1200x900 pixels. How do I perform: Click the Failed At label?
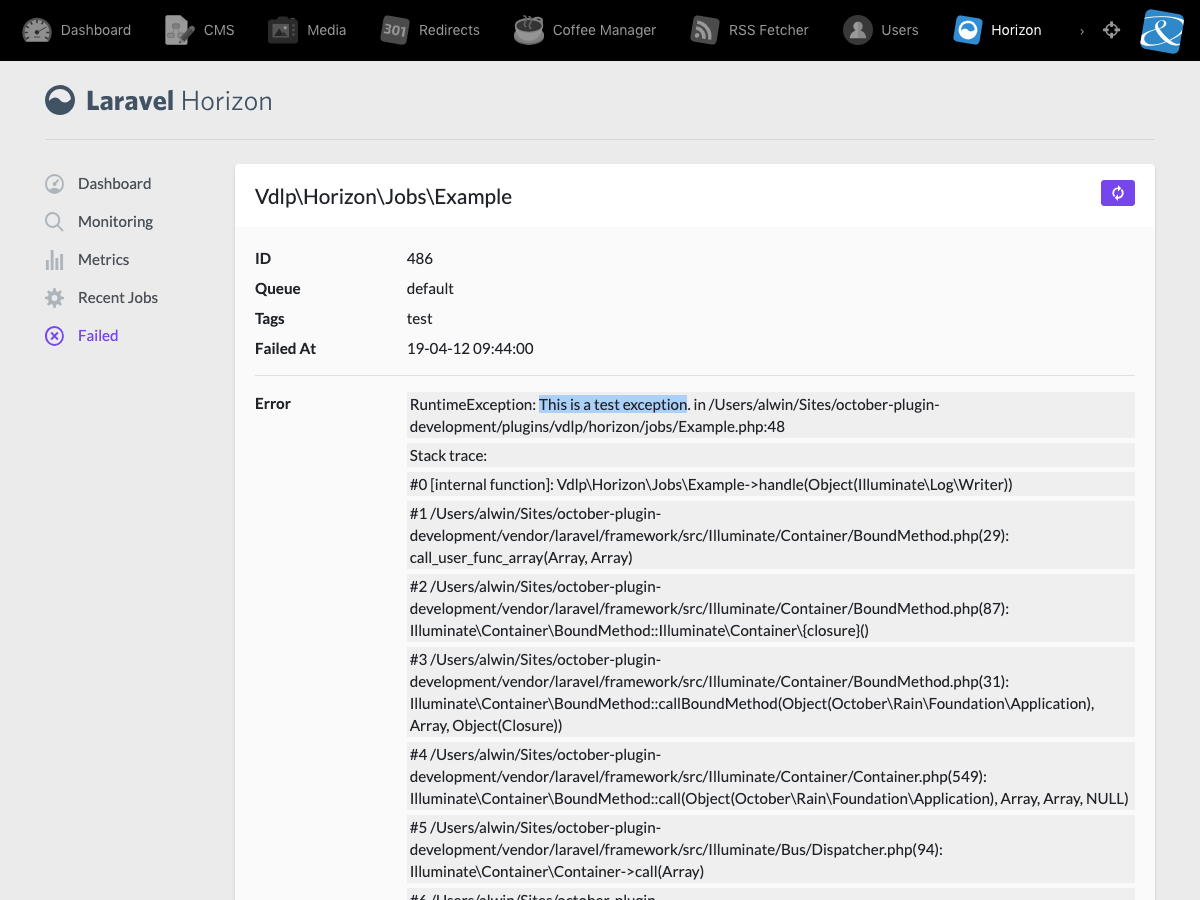(x=286, y=349)
